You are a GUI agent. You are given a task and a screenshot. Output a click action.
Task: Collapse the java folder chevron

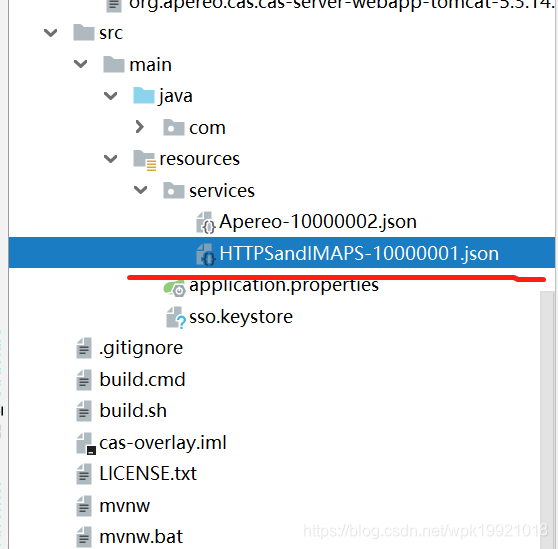click(x=110, y=96)
